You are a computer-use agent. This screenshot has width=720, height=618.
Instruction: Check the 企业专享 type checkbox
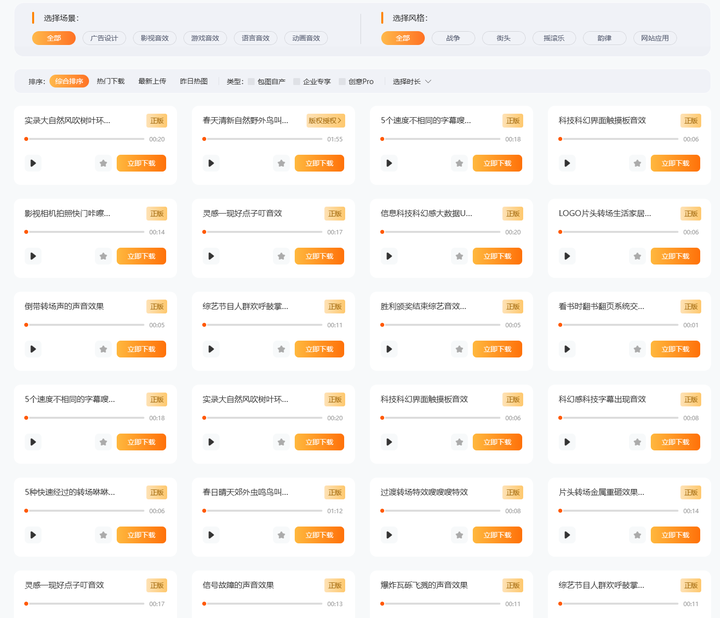point(297,81)
